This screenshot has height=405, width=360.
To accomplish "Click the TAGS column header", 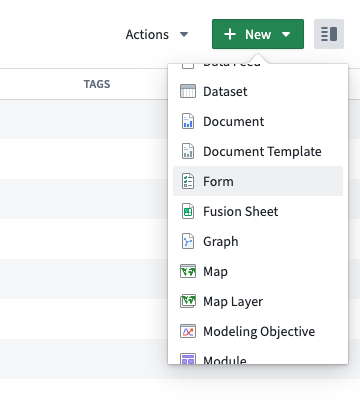I will point(97,84).
